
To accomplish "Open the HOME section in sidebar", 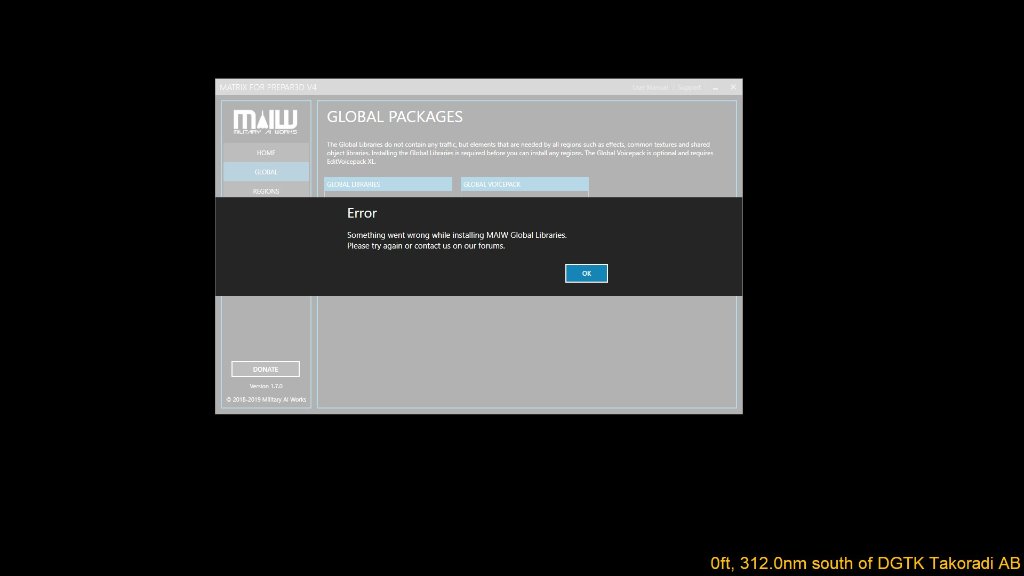I will tap(266, 152).
